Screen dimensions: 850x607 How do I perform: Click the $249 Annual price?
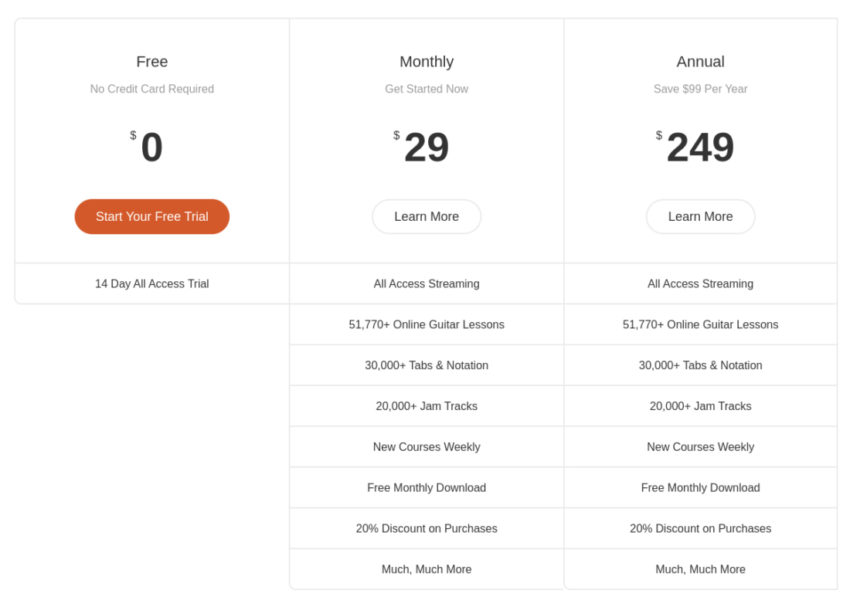point(699,148)
